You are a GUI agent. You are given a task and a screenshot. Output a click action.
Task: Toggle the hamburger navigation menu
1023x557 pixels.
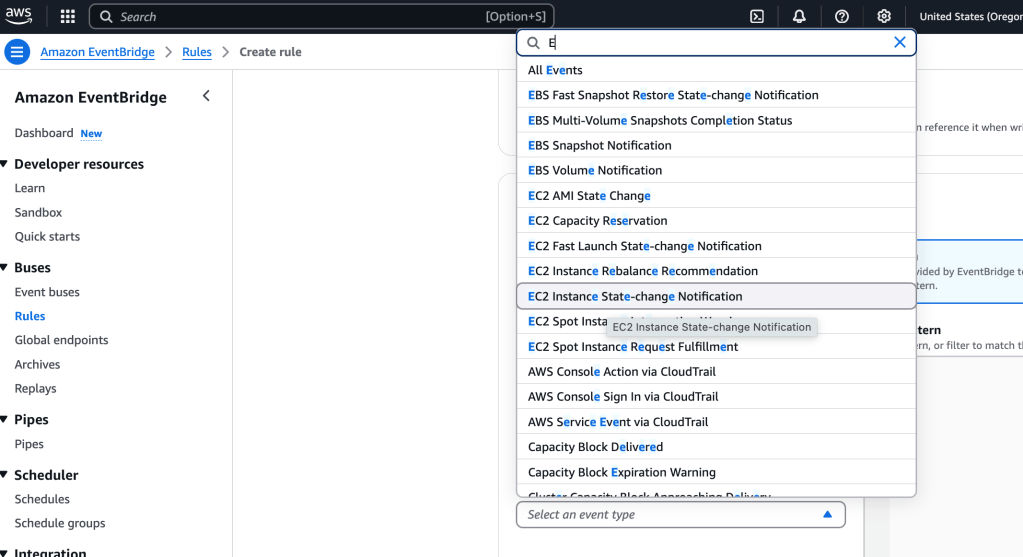(x=17, y=52)
